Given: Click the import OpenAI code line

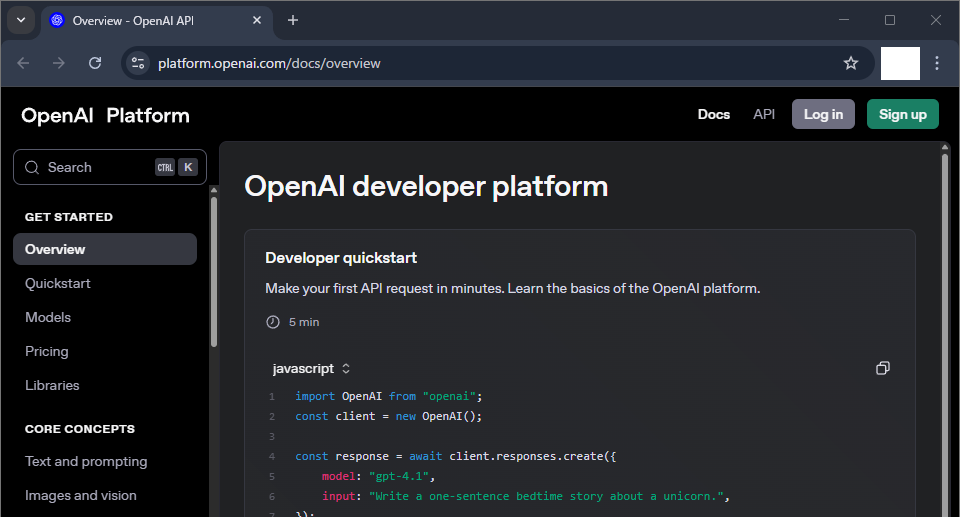Looking at the screenshot, I should tap(389, 396).
